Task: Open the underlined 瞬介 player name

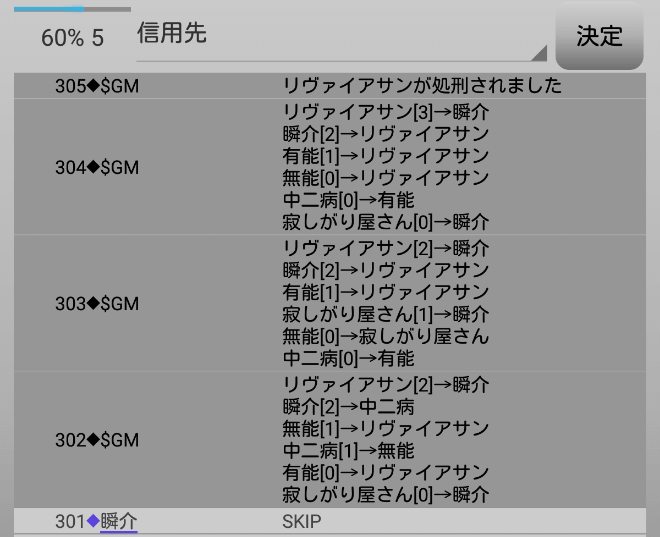Action: click(x=119, y=522)
